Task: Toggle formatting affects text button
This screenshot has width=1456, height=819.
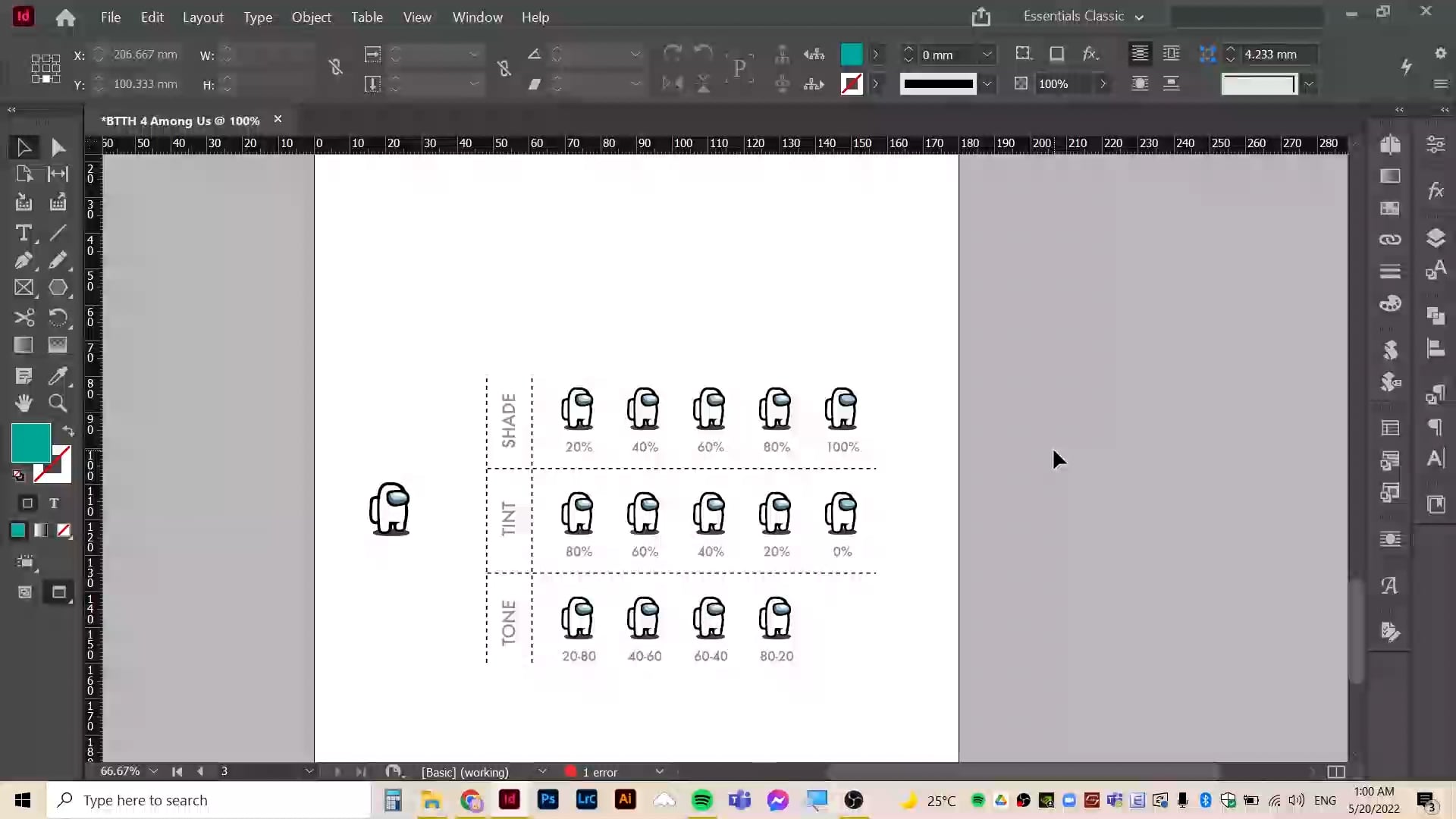Action: pos(54,504)
